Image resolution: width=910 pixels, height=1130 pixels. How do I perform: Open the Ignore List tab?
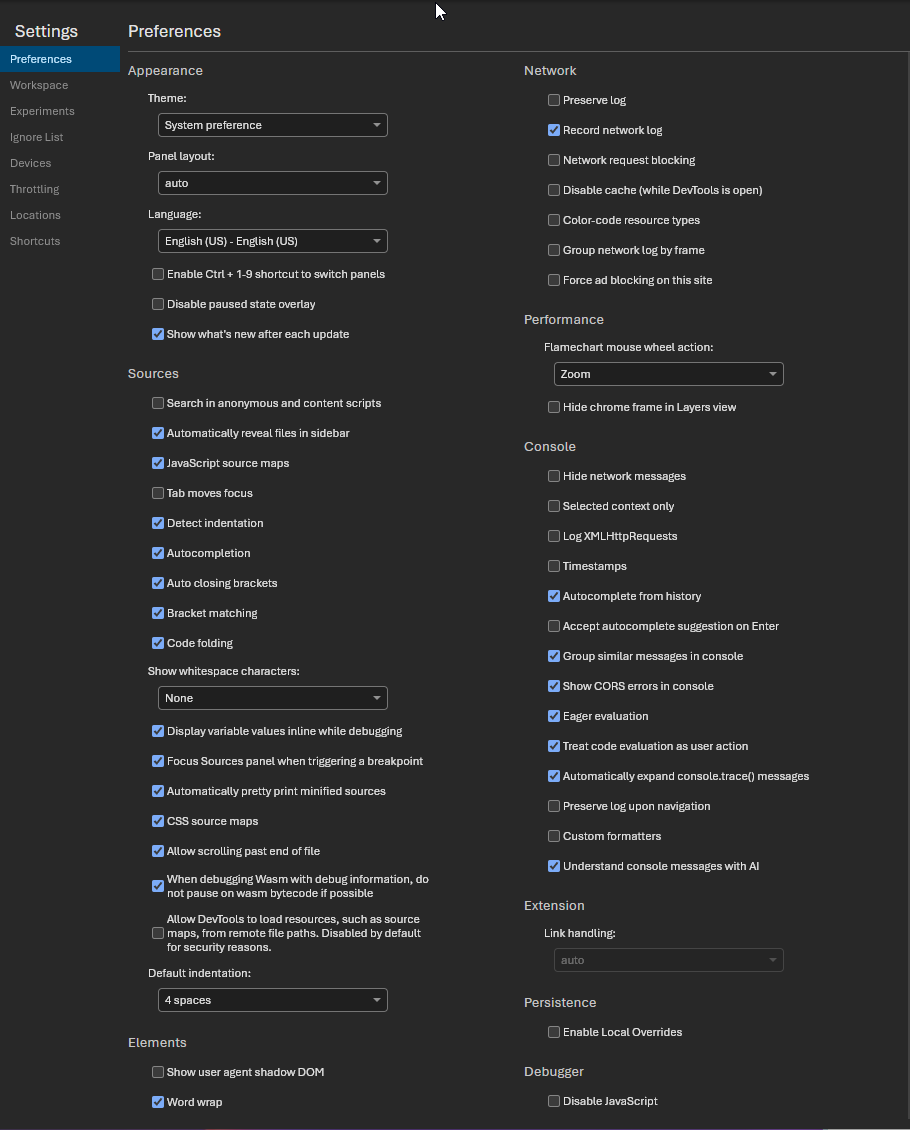pos(36,137)
